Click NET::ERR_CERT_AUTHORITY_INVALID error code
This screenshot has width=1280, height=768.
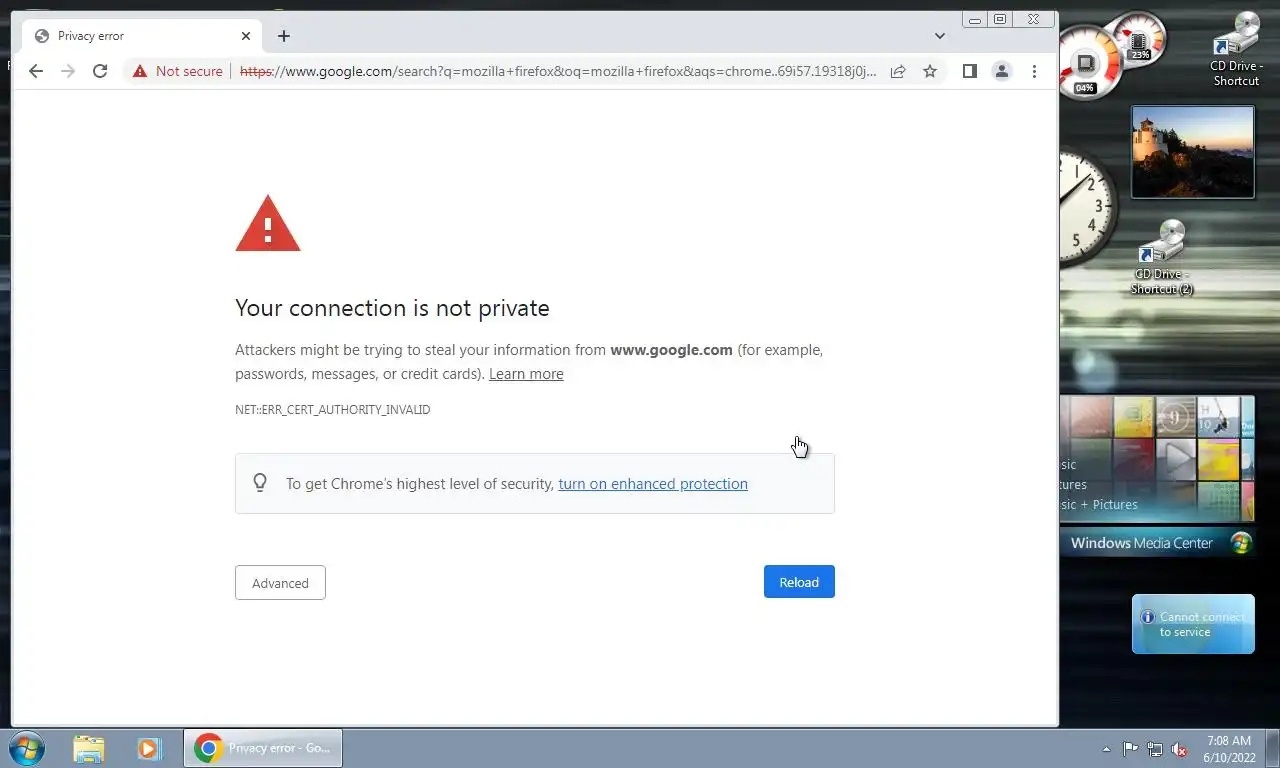333,410
